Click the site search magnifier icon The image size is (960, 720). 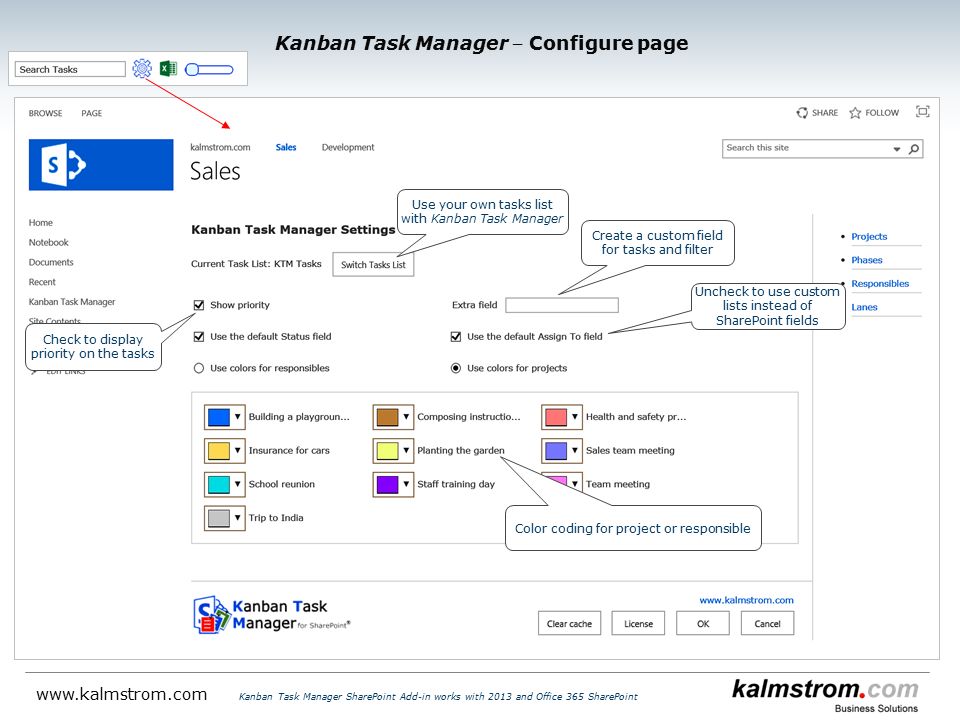(x=914, y=149)
